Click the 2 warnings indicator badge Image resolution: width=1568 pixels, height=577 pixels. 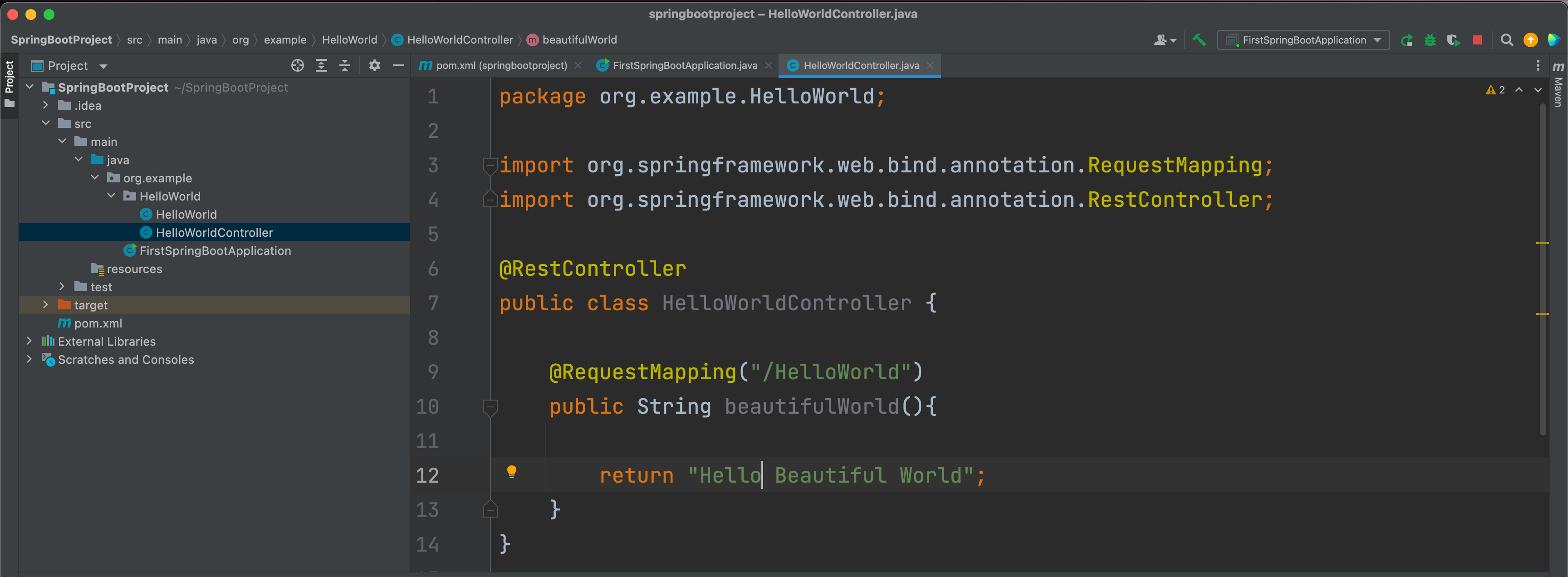[x=1495, y=89]
